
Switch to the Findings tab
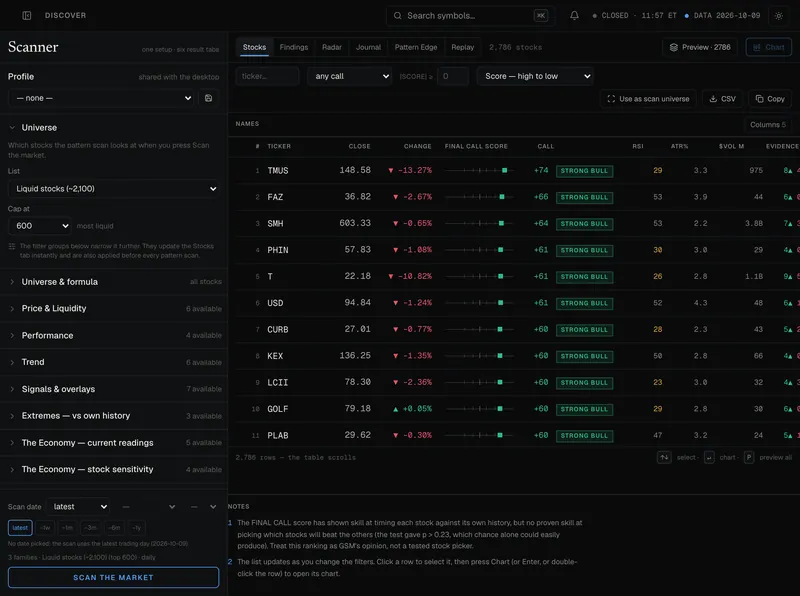[294, 47]
